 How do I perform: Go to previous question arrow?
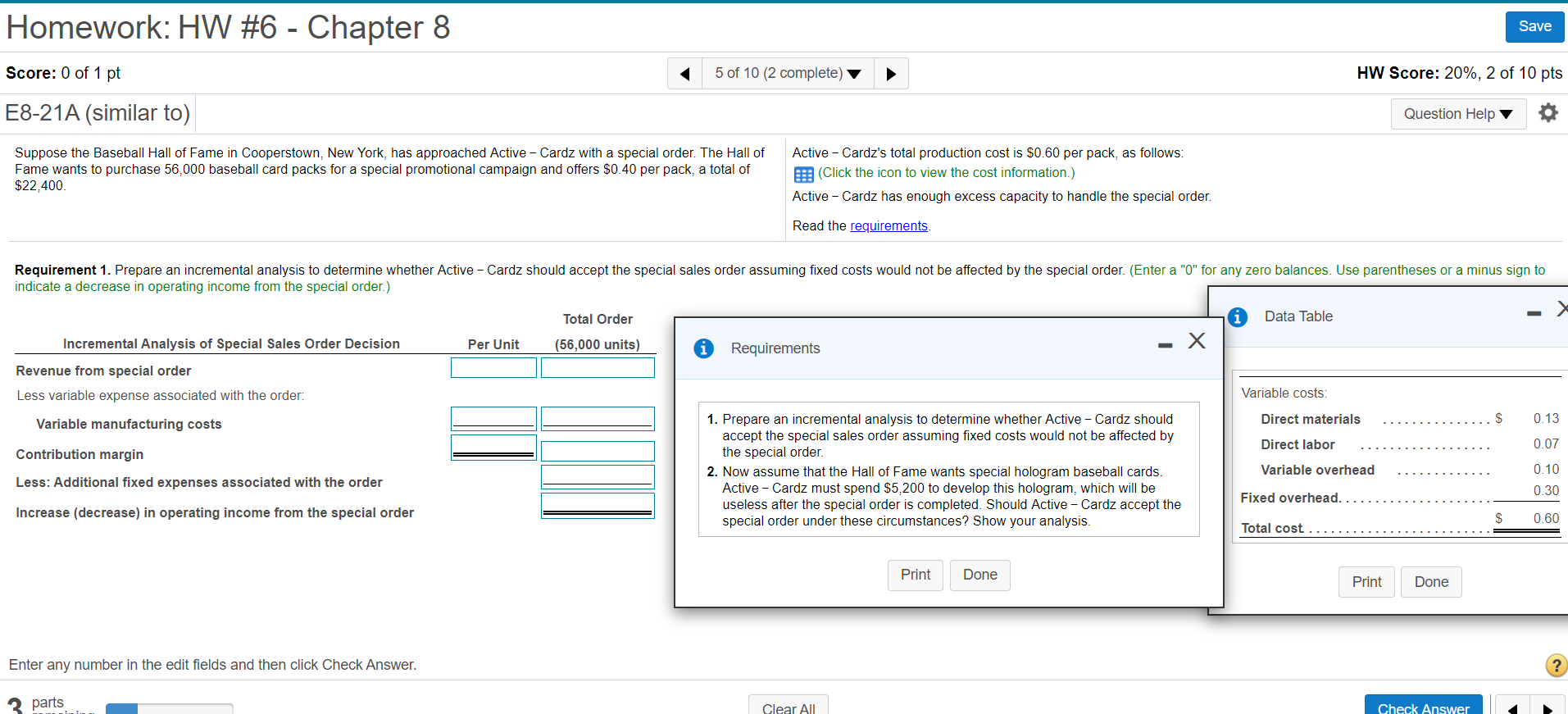[685, 74]
